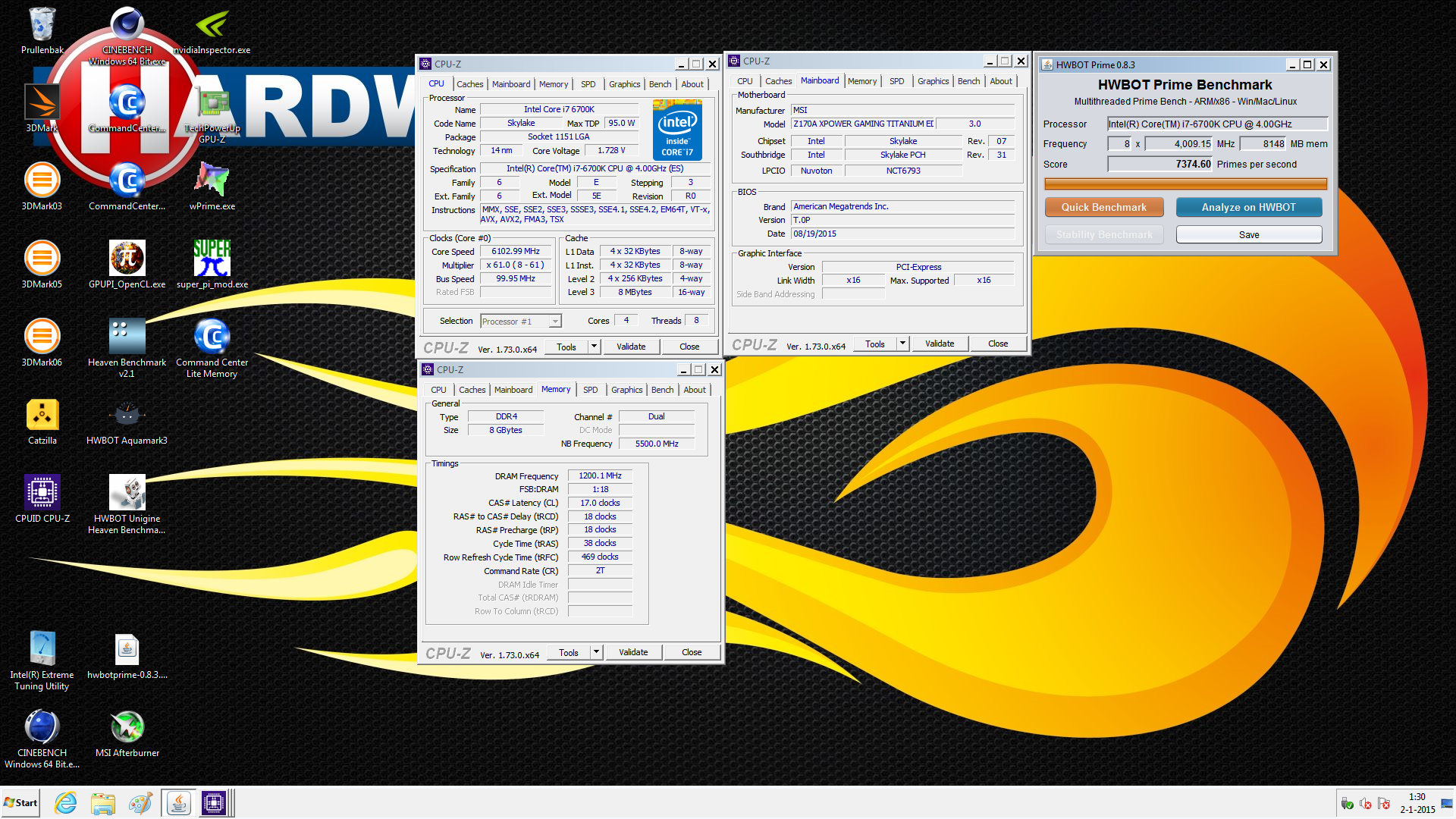Launch the Catzilla benchmark icon

(x=42, y=421)
